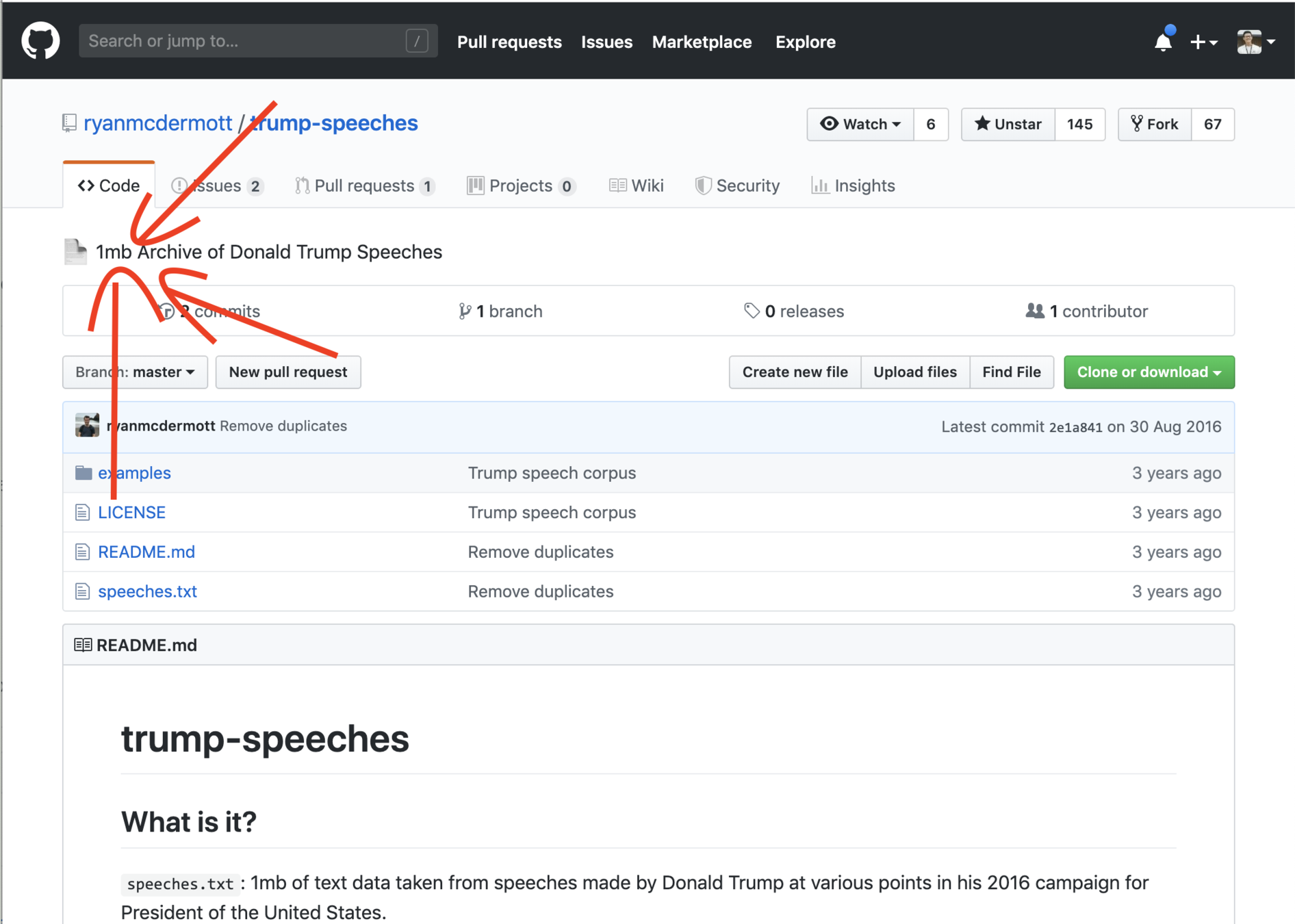Open the Security tab
This screenshot has height=924, width=1295.
coord(737,185)
